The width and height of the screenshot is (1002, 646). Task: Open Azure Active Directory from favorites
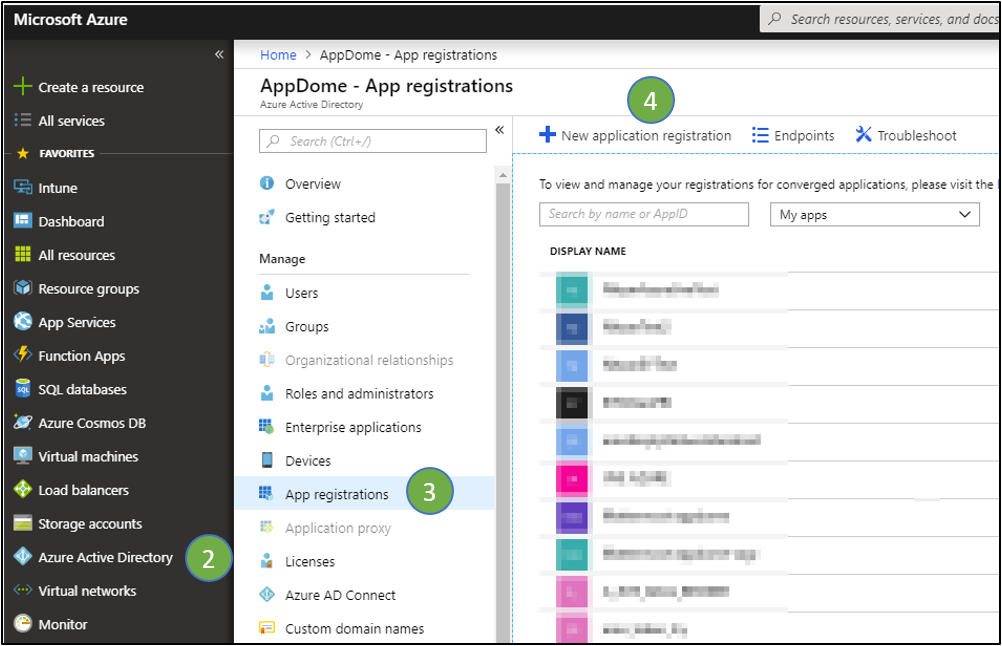coord(105,557)
